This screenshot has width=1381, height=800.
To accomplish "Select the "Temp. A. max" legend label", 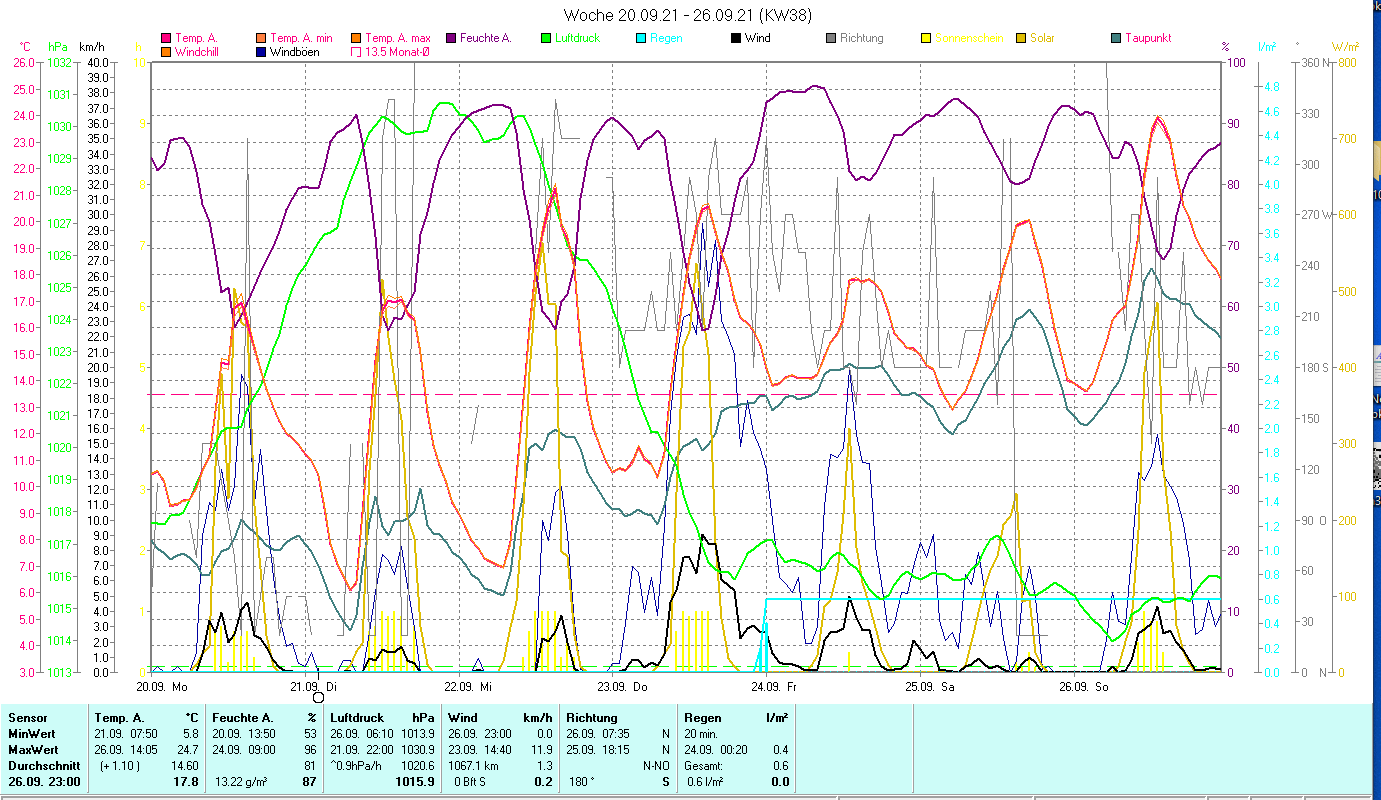I will click(x=398, y=38).
